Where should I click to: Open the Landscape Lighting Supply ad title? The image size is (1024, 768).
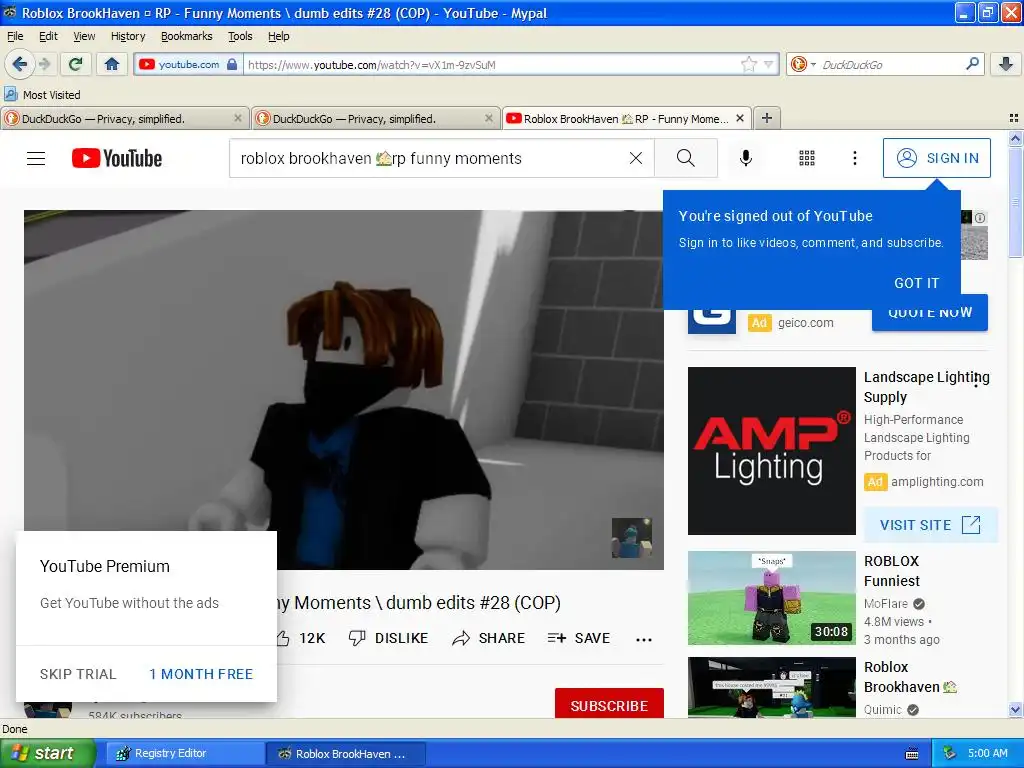coord(926,387)
